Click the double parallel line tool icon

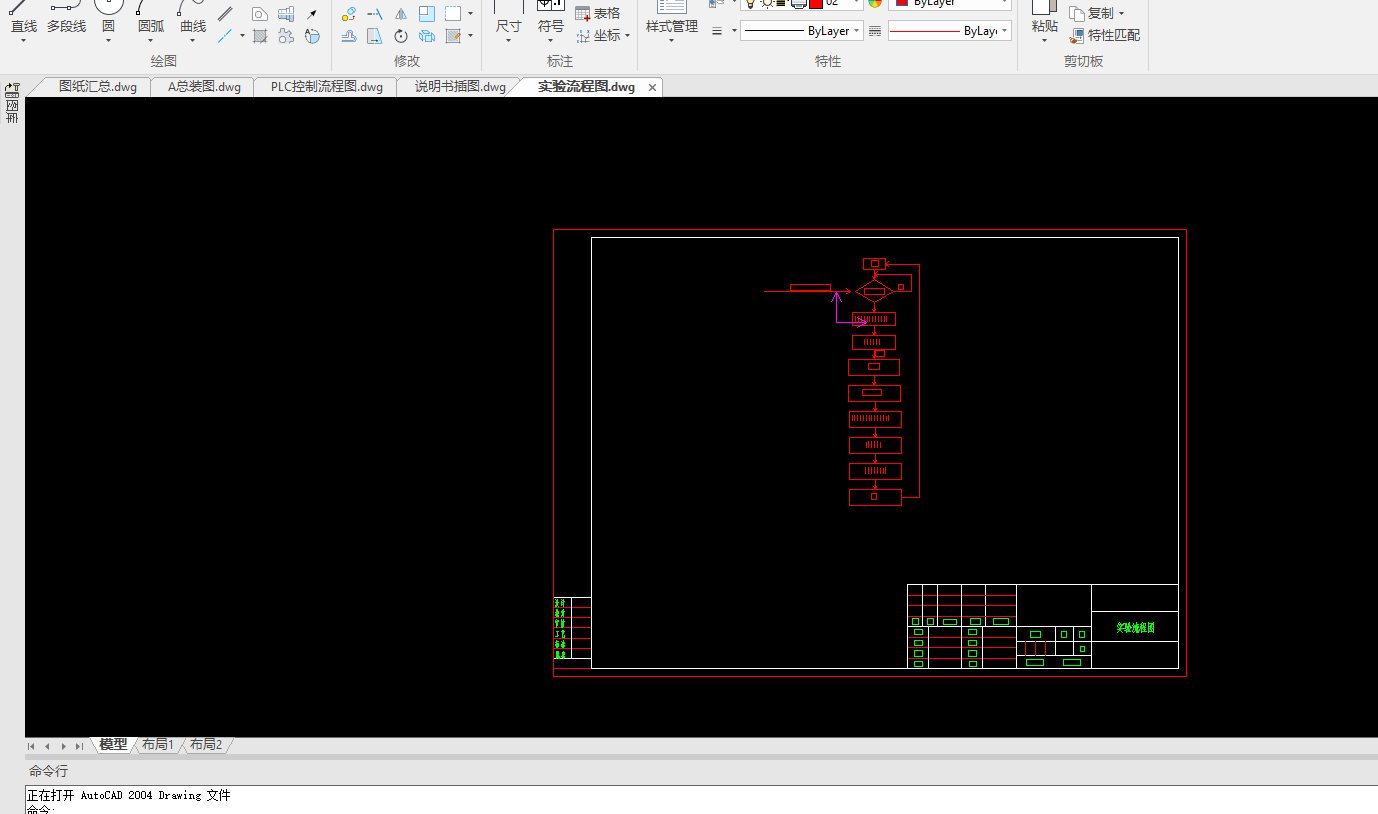[226, 14]
